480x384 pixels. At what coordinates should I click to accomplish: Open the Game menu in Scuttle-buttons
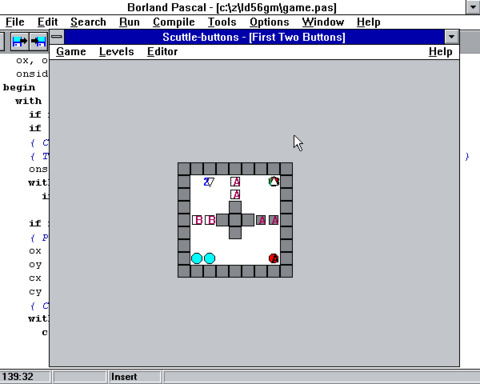tap(71, 52)
